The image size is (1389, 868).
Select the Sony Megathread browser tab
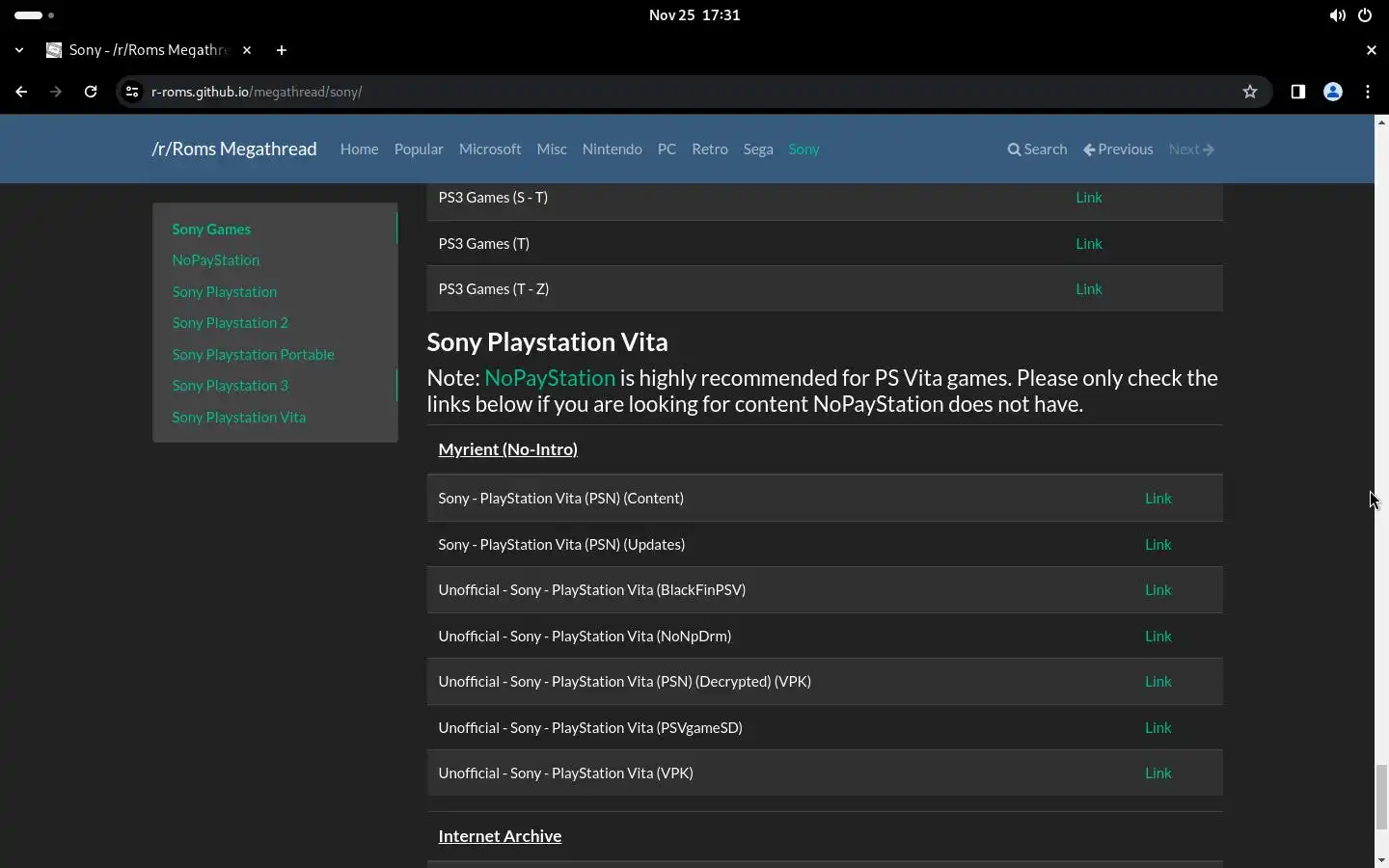click(x=150, y=50)
